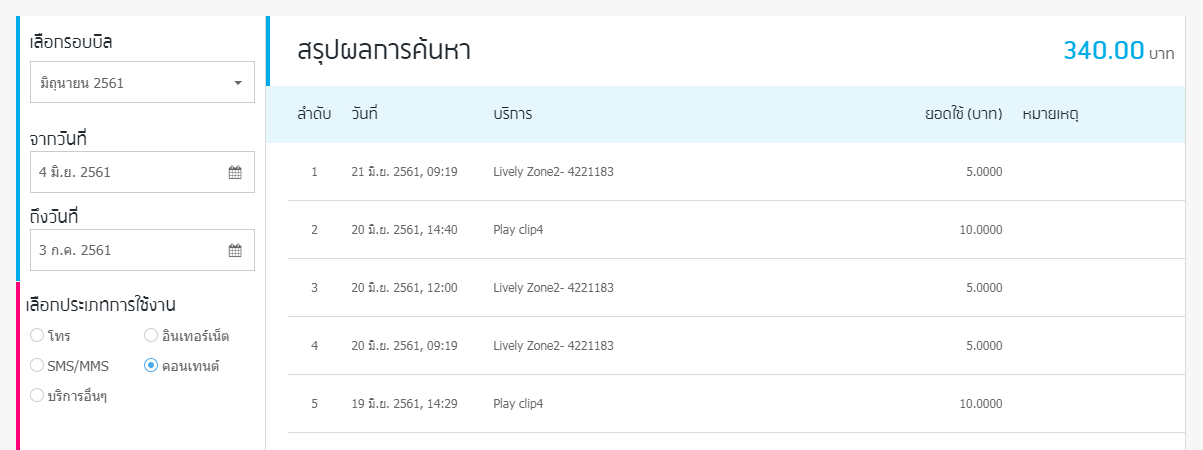Select row 1 Lively Zone2- 4221183
1203x450 pixels.
coord(735,172)
